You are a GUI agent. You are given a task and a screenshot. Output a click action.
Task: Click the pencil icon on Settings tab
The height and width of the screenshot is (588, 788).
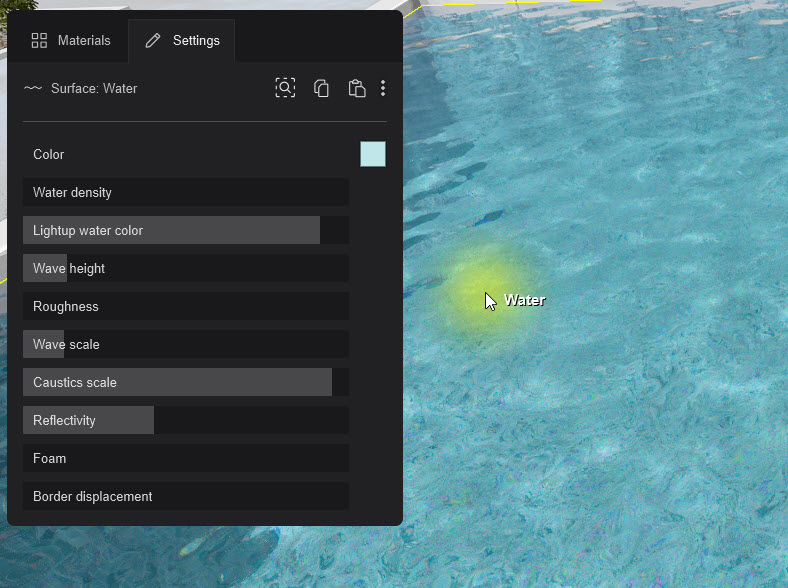coord(153,41)
